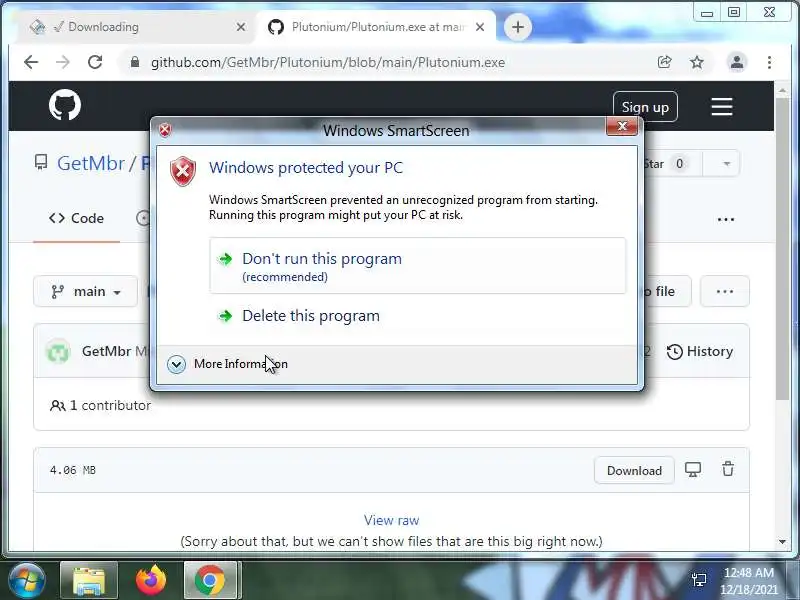Bookmark this page with the star icon
800x600 pixels.
[x=697, y=62]
